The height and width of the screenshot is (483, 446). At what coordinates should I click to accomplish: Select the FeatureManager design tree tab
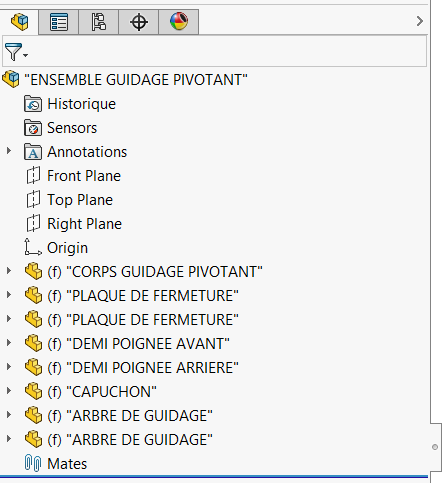coord(19,22)
